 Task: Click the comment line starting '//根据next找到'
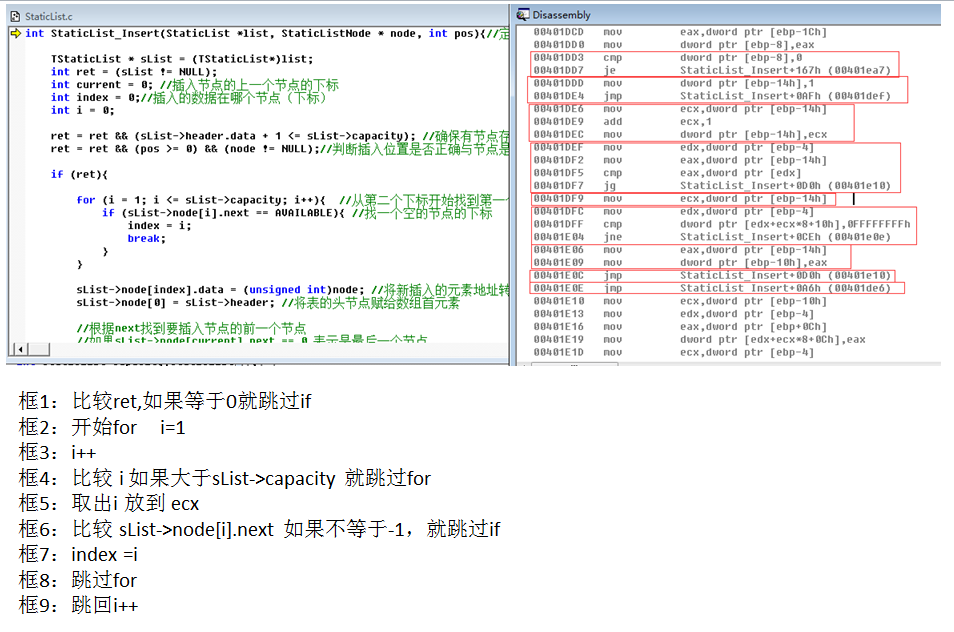coord(191,328)
